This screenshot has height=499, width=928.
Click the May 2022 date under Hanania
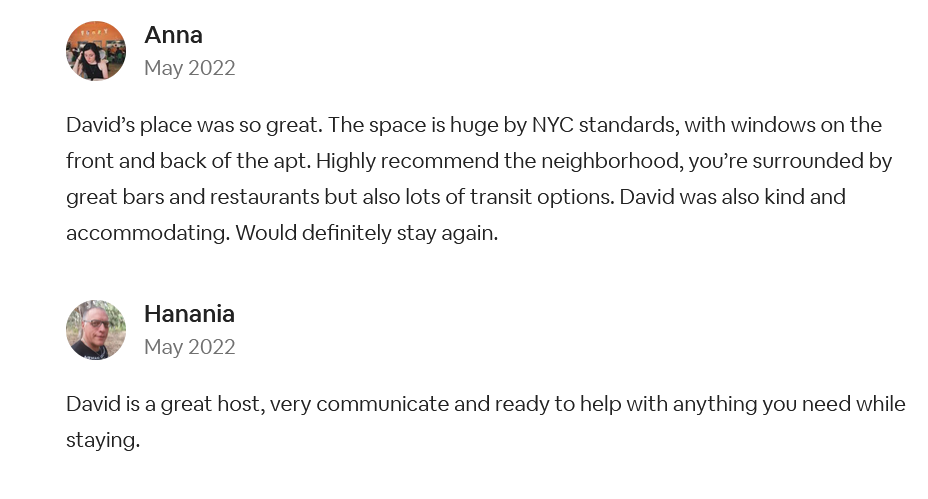189,347
